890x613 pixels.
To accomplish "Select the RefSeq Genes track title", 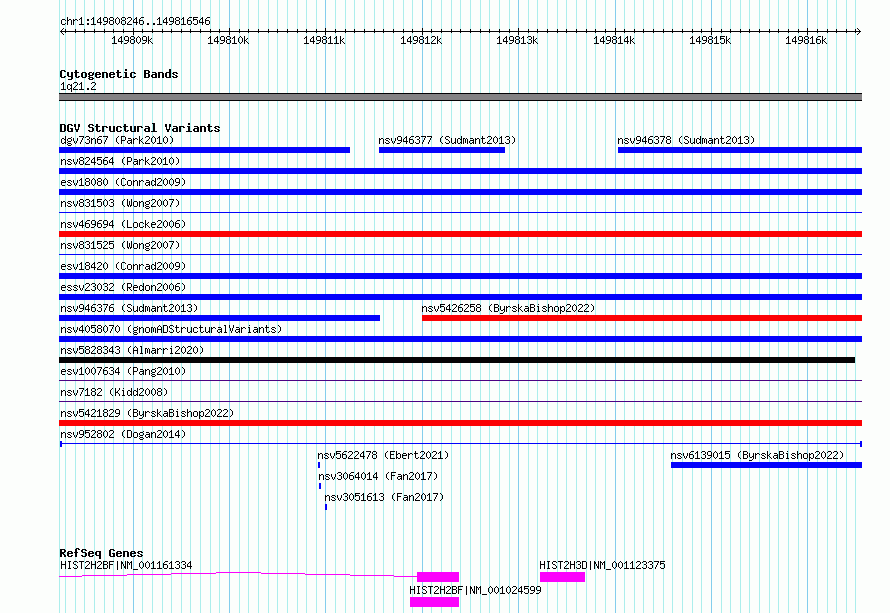I will click(101, 553).
